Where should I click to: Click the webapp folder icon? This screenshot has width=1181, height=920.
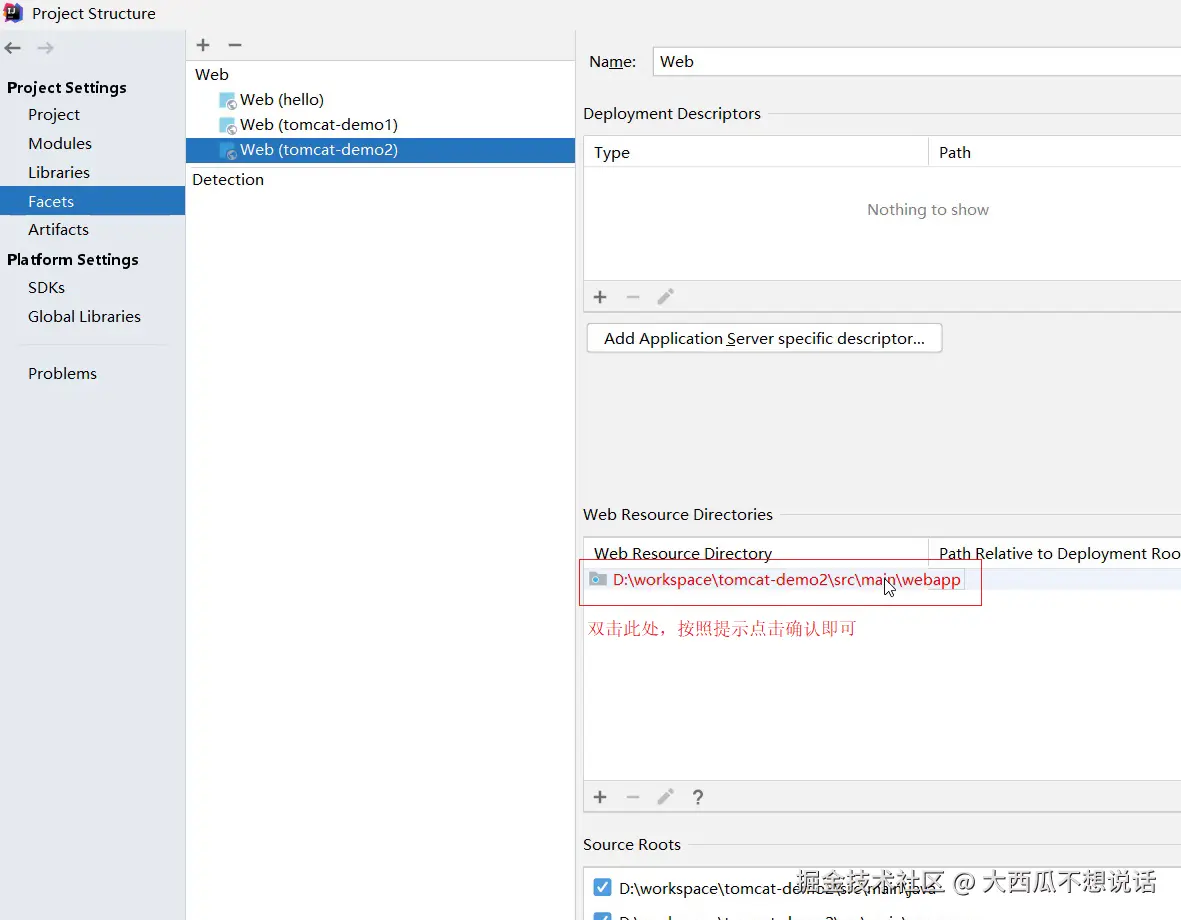[x=598, y=579]
